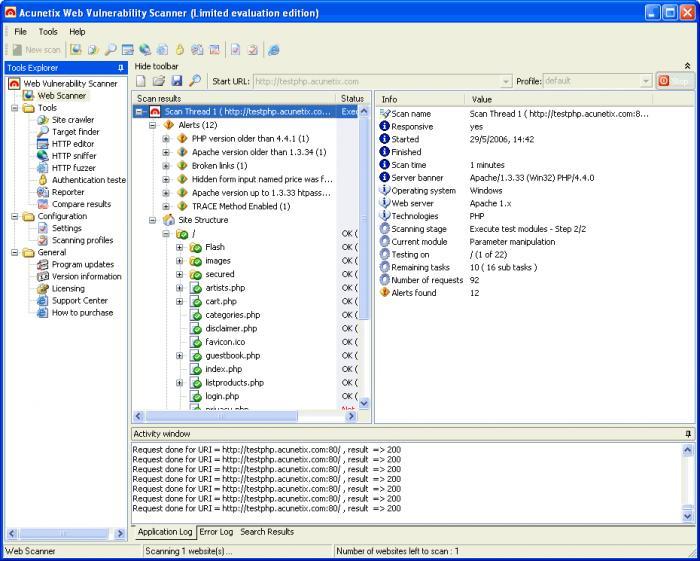Click the Scan results column header
This screenshot has width=700, height=561.
click(234, 99)
